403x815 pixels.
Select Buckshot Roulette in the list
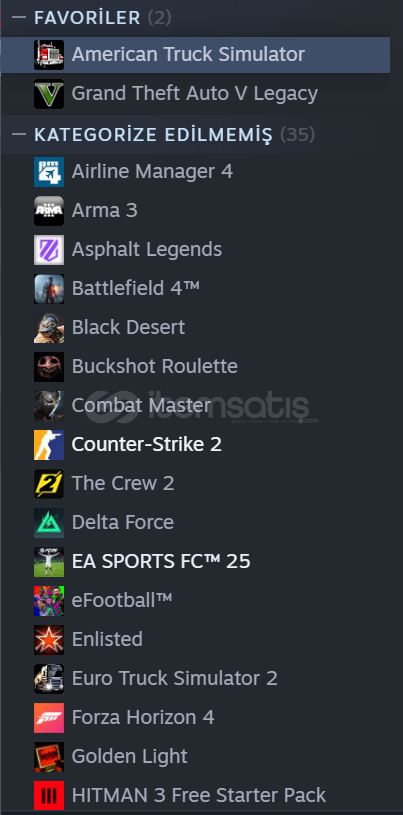(196, 366)
